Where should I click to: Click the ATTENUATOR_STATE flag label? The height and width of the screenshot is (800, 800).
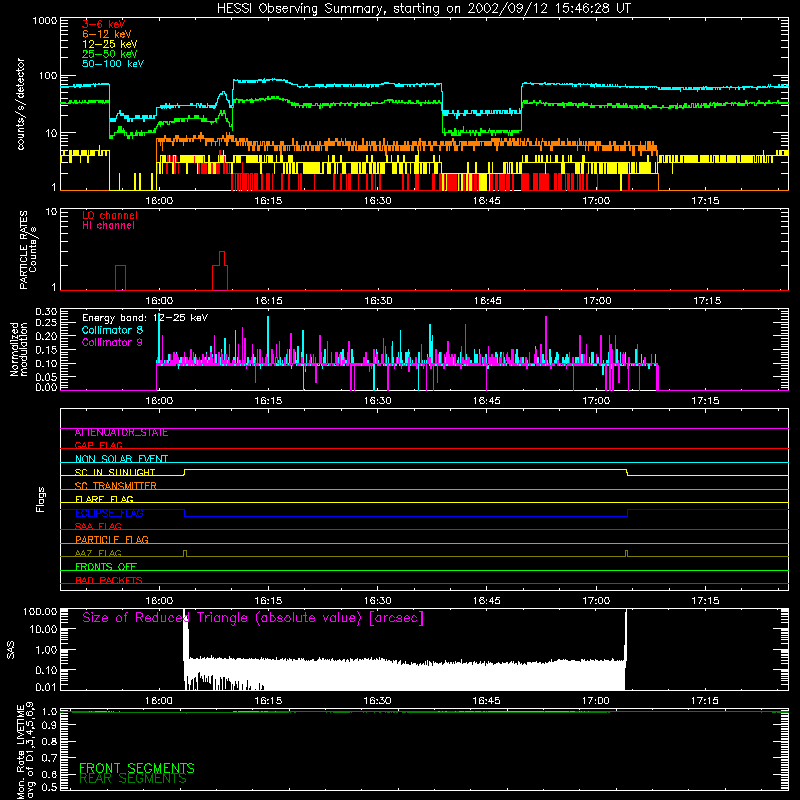[x=121, y=433]
